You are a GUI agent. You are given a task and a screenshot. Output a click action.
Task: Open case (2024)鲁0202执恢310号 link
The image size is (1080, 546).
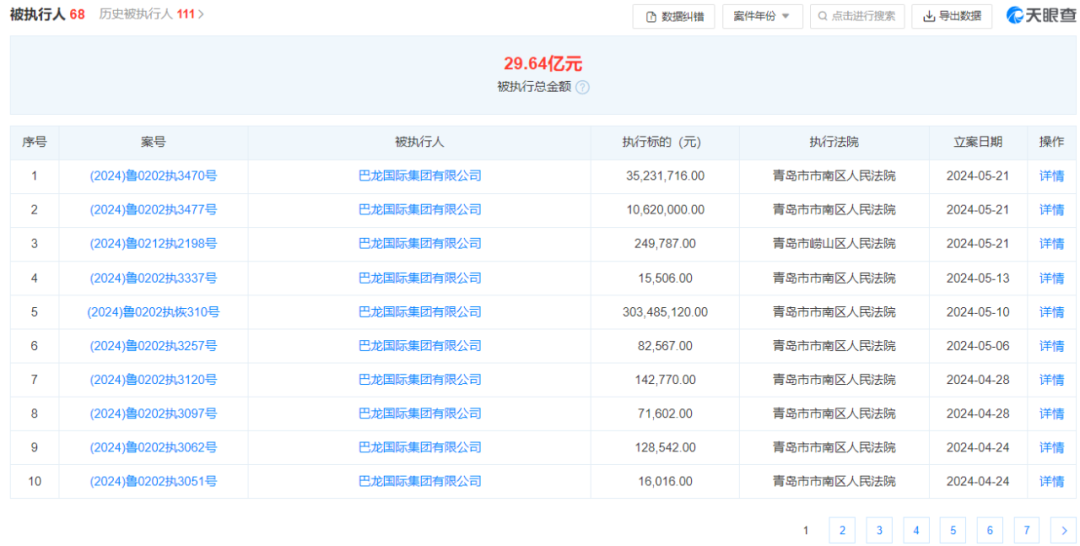153,312
